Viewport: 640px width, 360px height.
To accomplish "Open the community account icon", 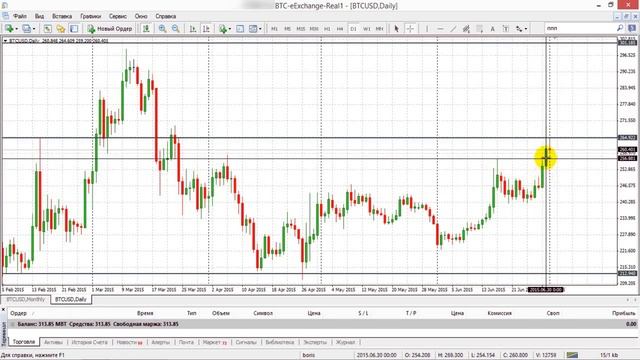I will click(631, 28).
